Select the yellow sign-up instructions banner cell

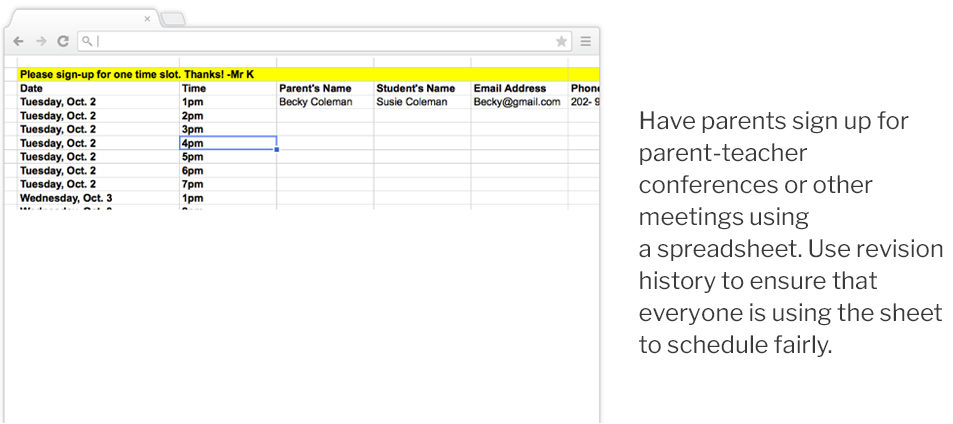click(x=300, y=74)
